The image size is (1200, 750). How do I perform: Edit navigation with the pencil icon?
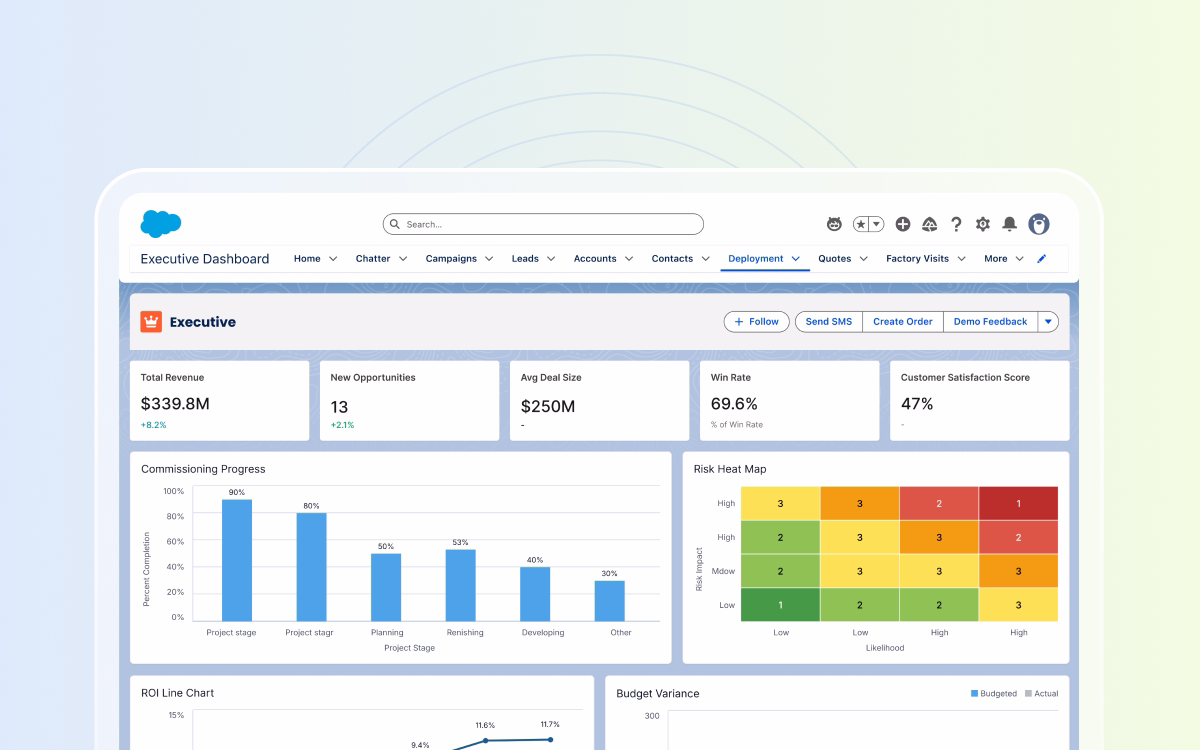pos(1042,258)
